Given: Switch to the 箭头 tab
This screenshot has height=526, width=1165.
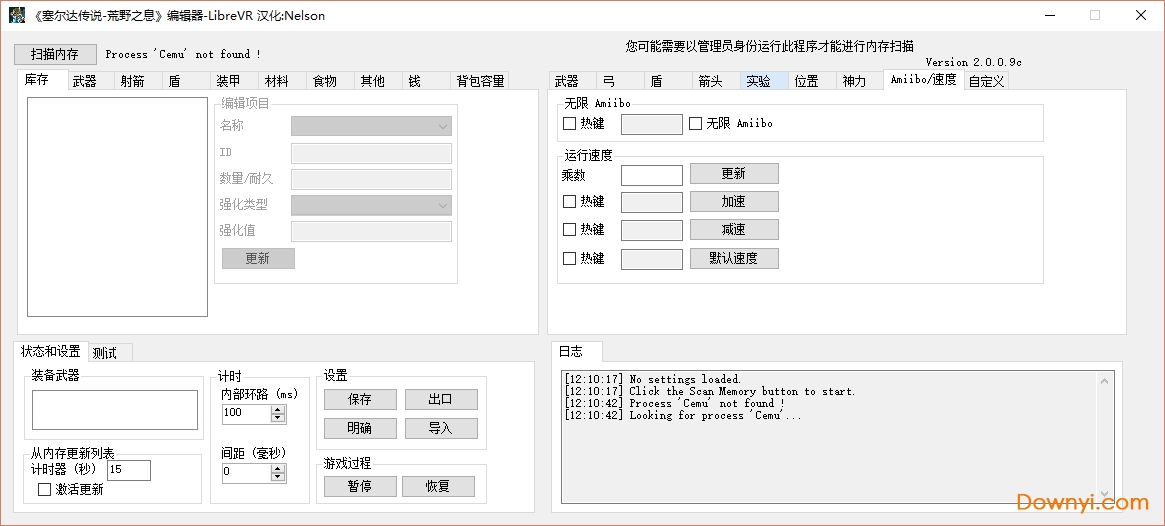Looking at the screenshot, I should click(716, 81).
